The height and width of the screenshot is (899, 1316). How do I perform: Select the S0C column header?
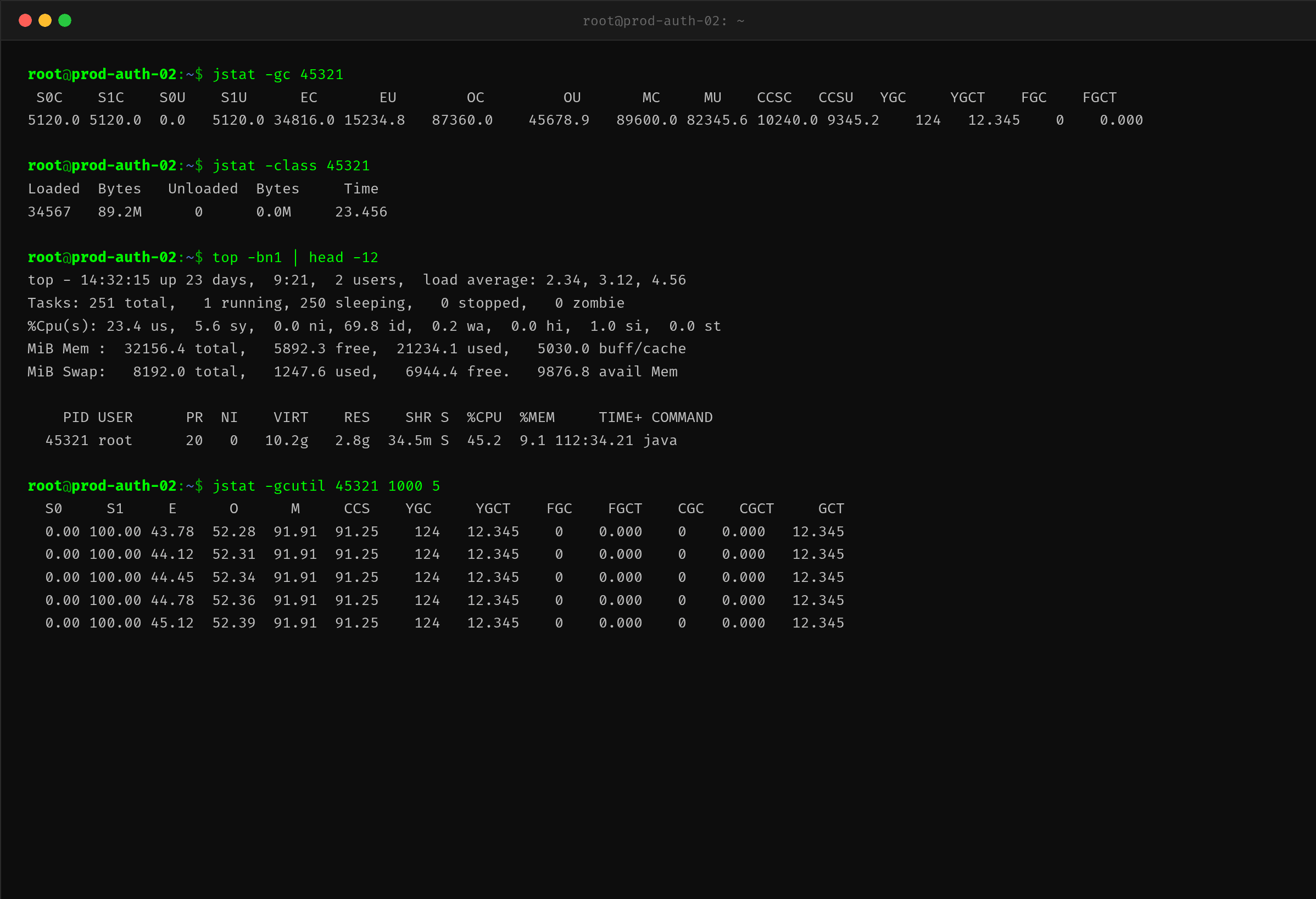[x=50, y=97]
